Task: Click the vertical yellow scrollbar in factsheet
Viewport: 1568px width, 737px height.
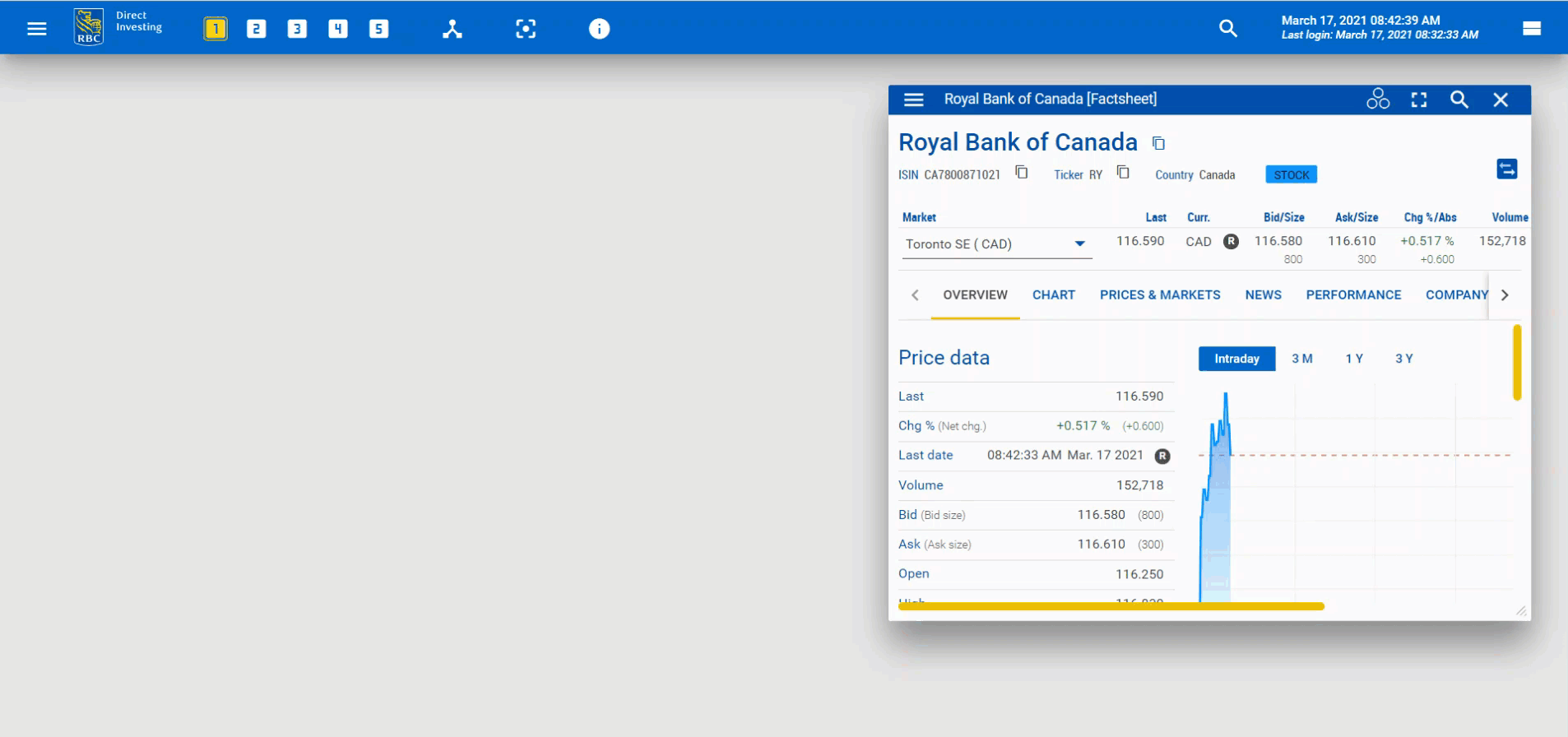Action: (x=1516, y=363)
